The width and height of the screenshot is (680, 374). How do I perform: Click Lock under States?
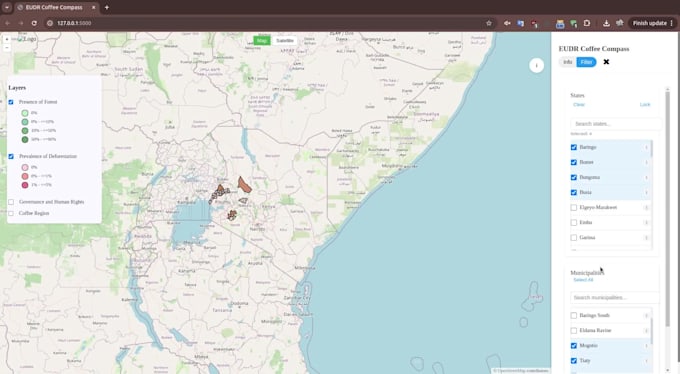pyautogui.click(x=645, y=105)
